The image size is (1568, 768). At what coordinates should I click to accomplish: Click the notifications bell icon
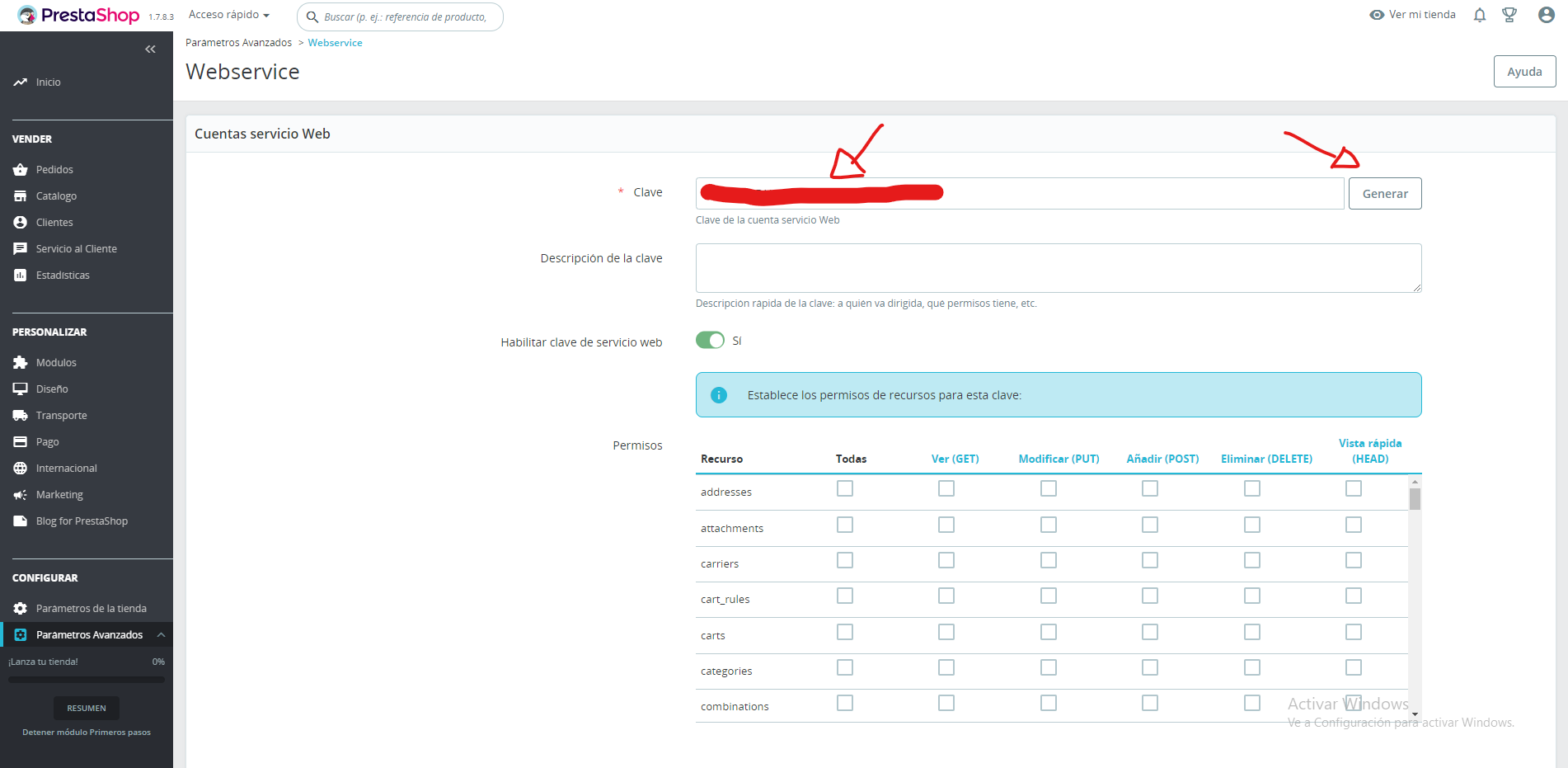point(1480,15)
